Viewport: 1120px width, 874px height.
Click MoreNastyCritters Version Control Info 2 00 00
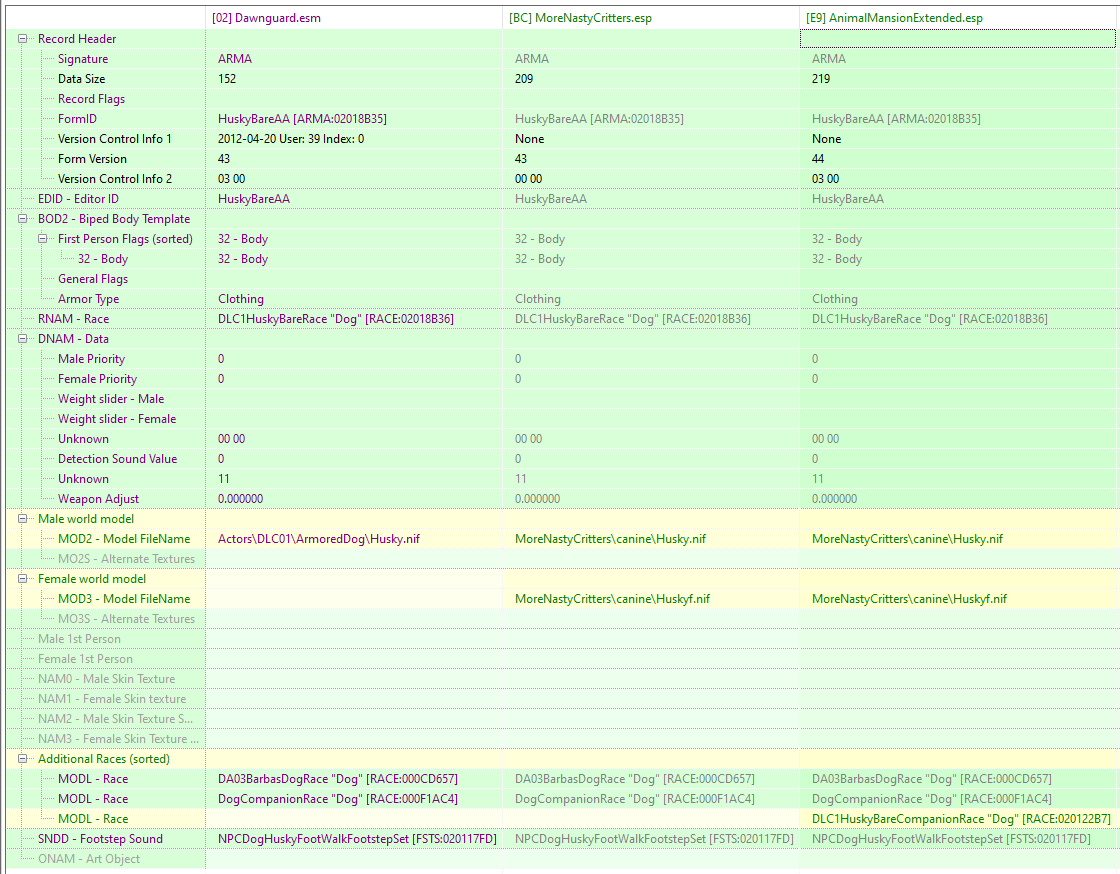coord(529,179)
